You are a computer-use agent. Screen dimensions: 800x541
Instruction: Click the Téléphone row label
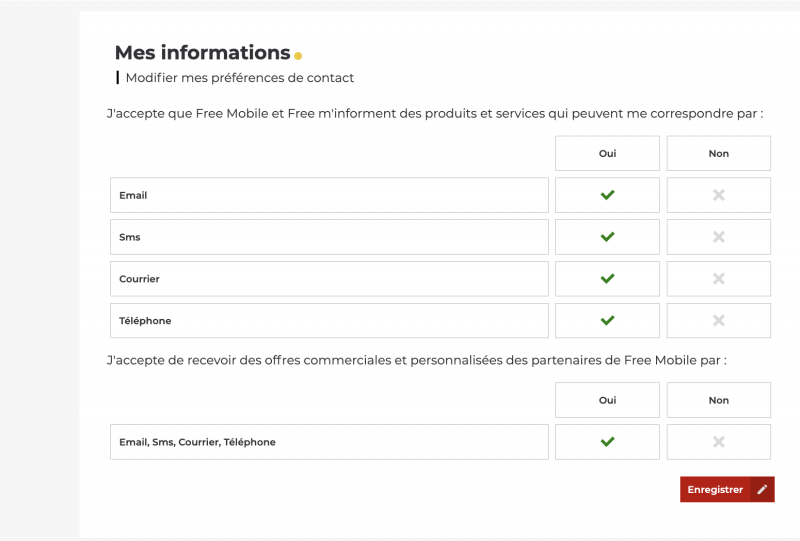tap(145, 321)
